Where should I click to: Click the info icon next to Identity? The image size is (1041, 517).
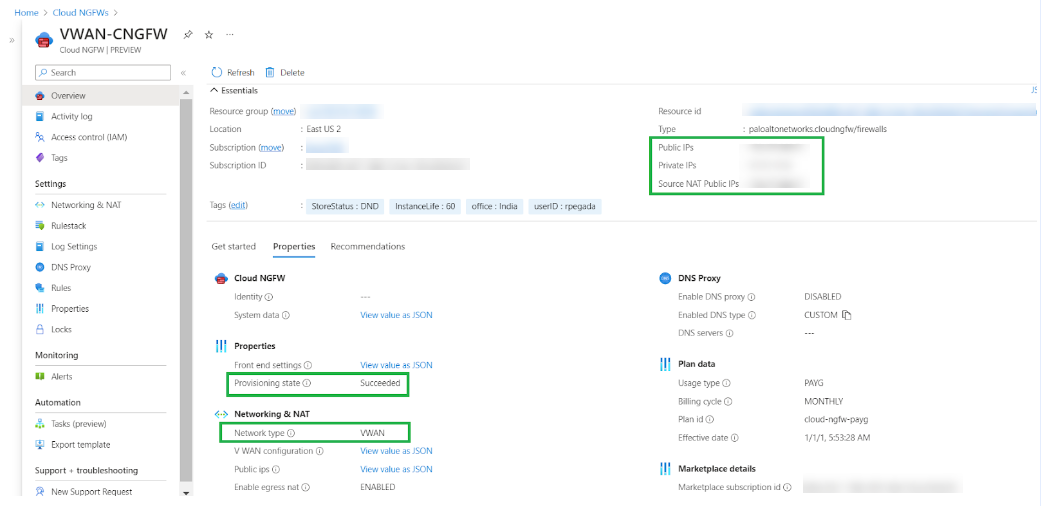[269, 297]
